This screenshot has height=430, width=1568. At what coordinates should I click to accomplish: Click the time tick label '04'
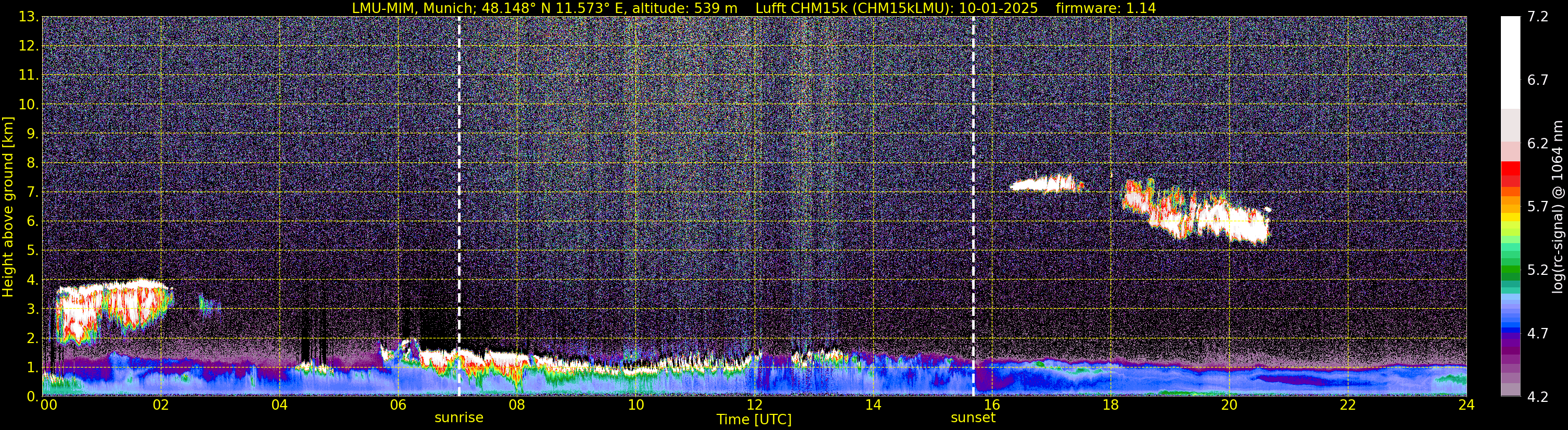[x=279, y=406]
